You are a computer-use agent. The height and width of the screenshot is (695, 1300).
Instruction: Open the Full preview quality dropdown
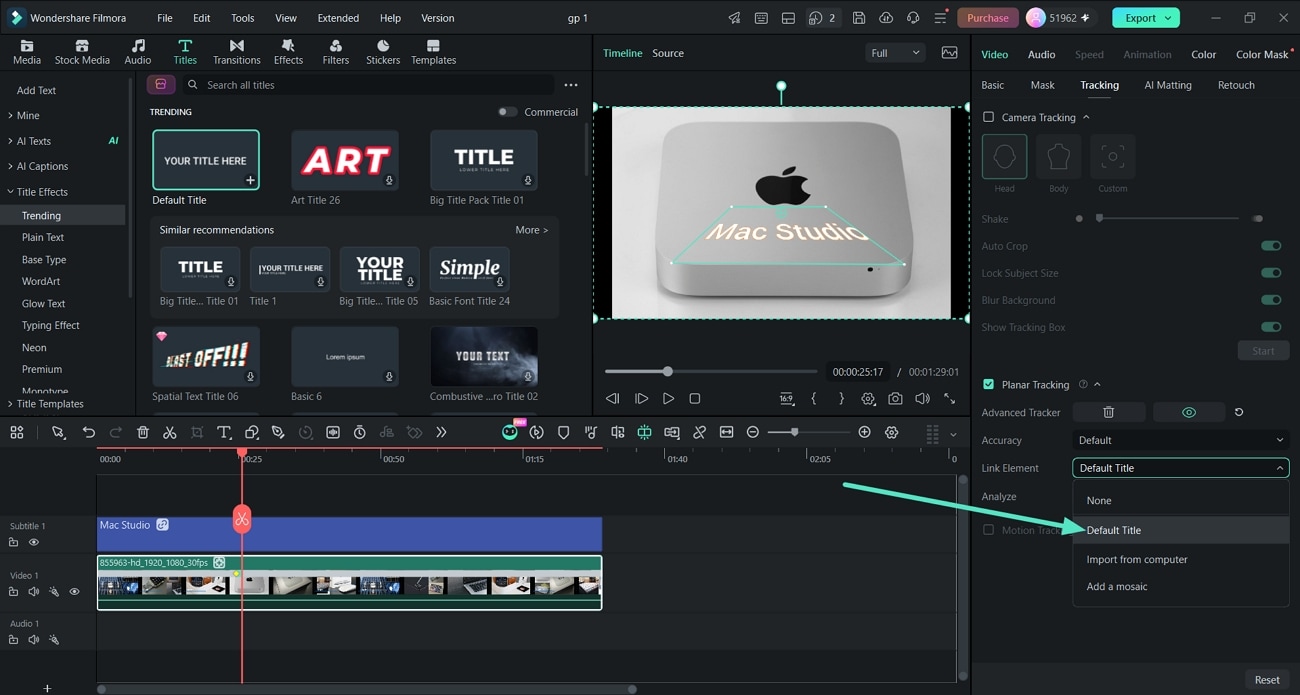point(895,53)
